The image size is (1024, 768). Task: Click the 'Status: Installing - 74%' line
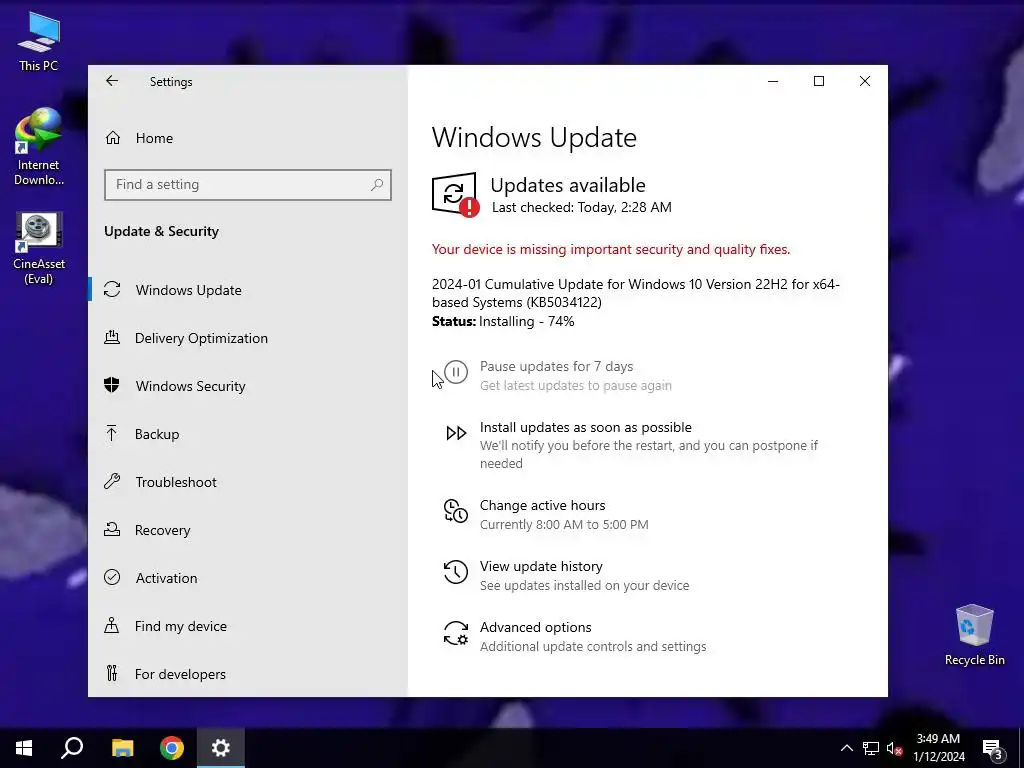[x=503, y=321]
